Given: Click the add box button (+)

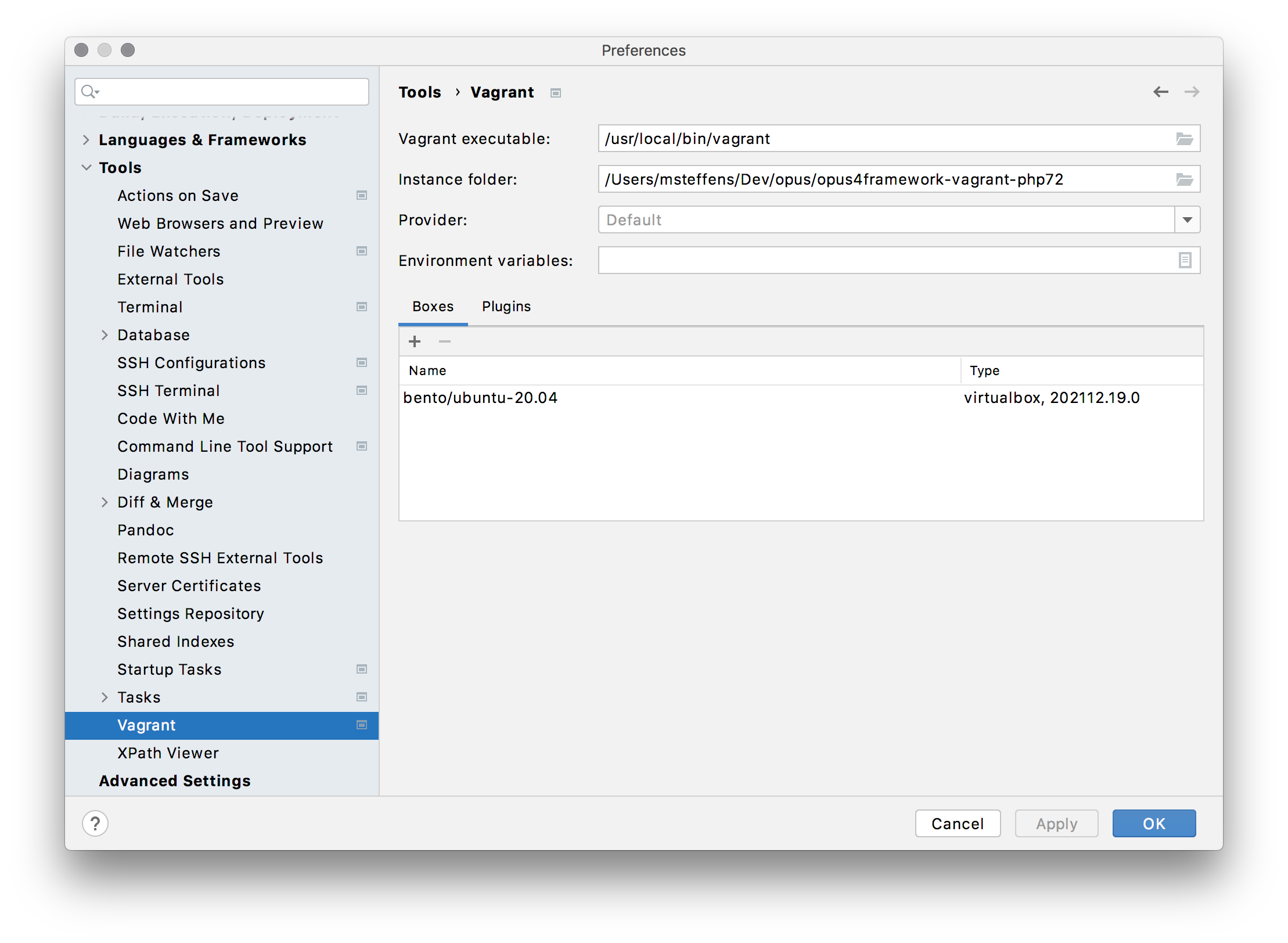Looking at the screenshot, I should (x=415, y=341).
